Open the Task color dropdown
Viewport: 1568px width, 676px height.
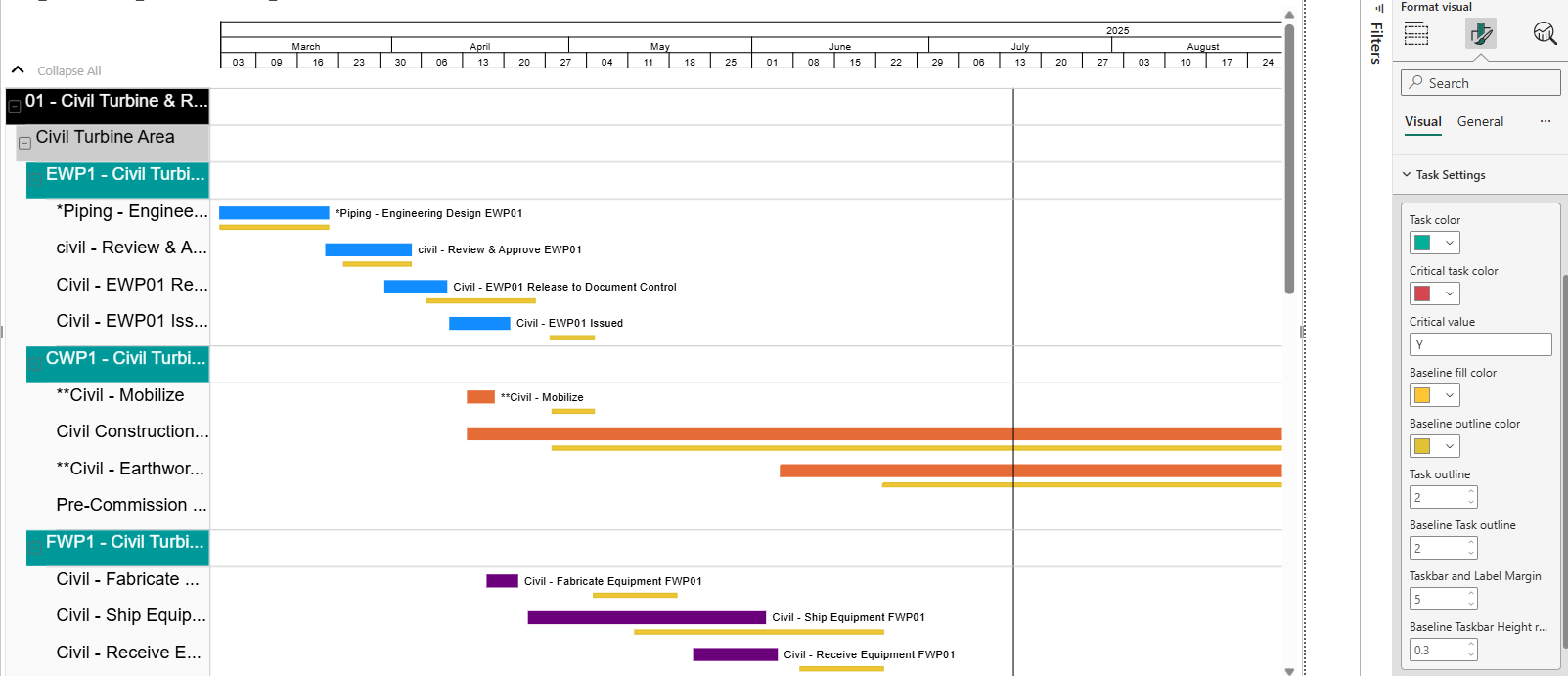click(x=1450, y=243)
